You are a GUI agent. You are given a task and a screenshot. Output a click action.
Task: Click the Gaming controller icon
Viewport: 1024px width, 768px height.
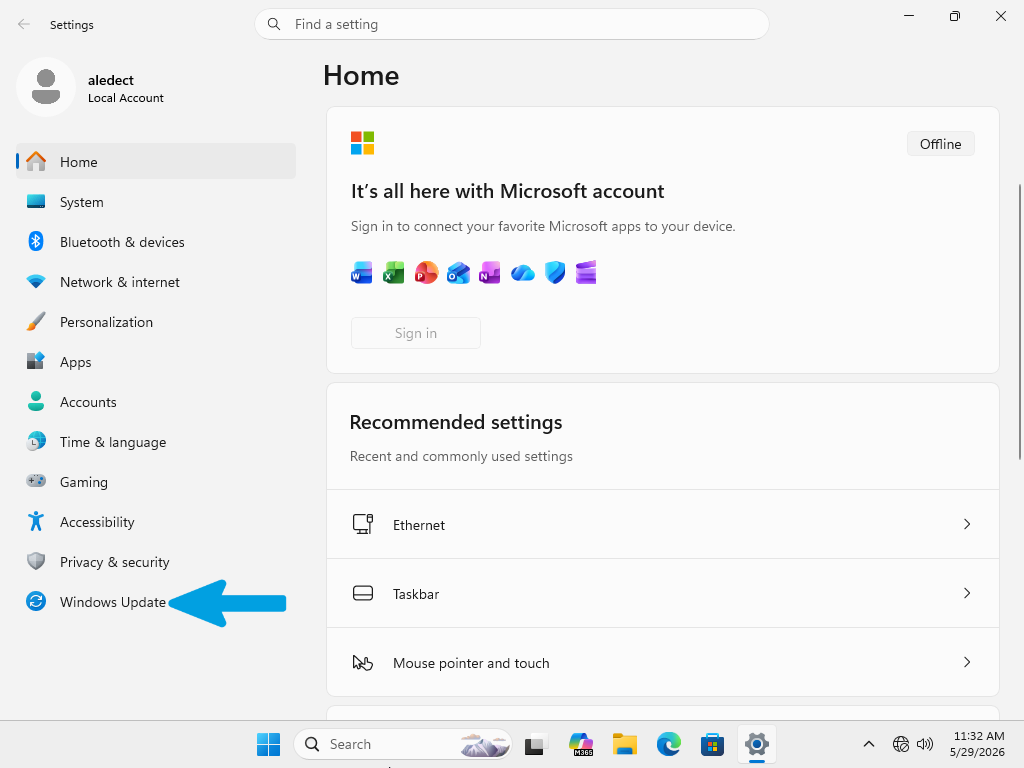[36, 481]
